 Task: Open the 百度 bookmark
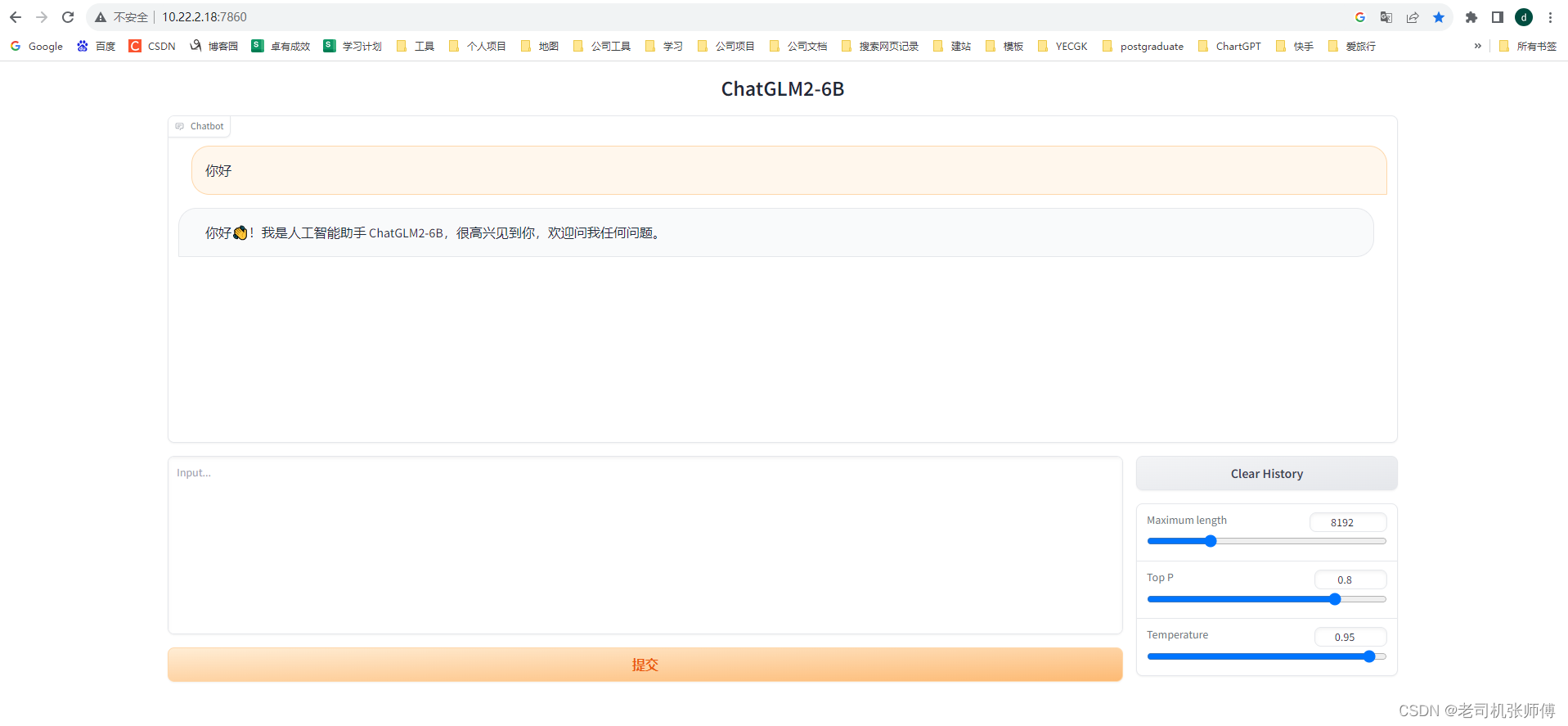click(97, 47)
